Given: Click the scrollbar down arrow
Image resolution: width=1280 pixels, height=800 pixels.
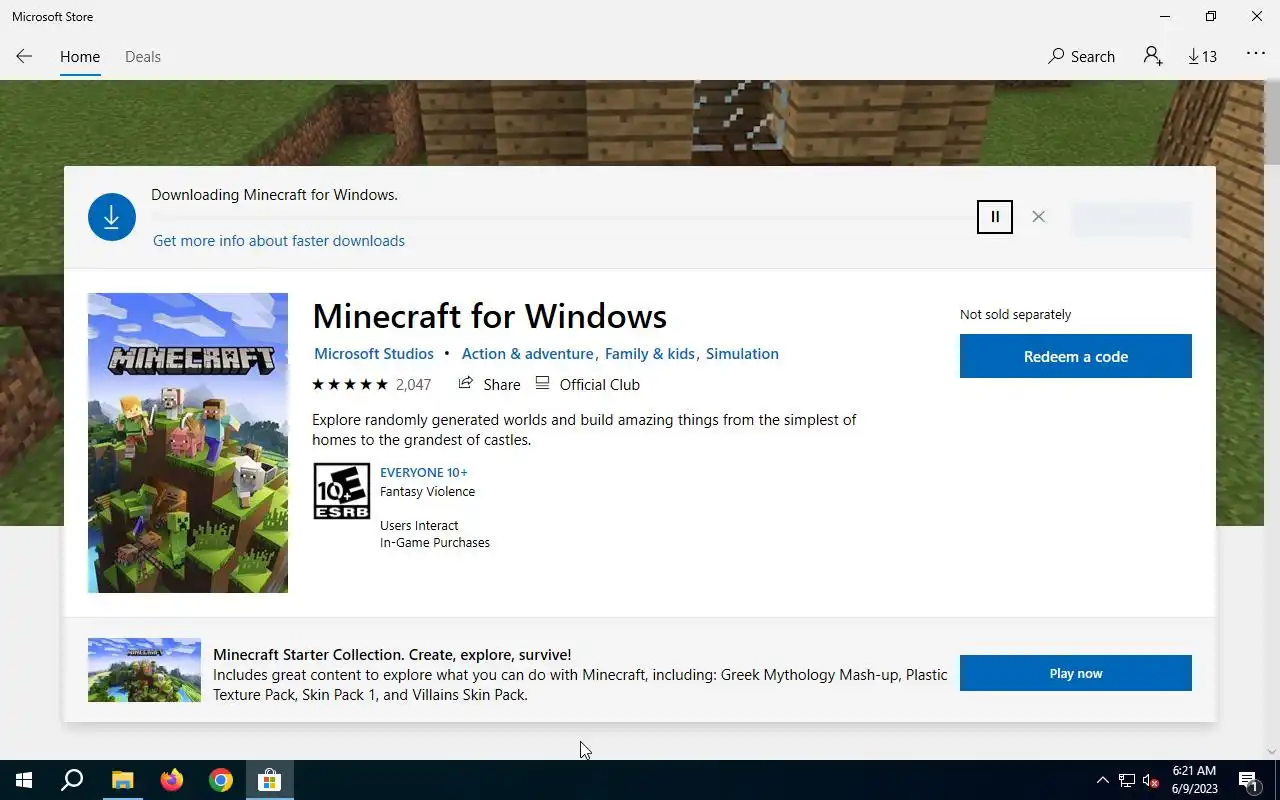Looking at the screenshot, I should [x=1272, y=752].
